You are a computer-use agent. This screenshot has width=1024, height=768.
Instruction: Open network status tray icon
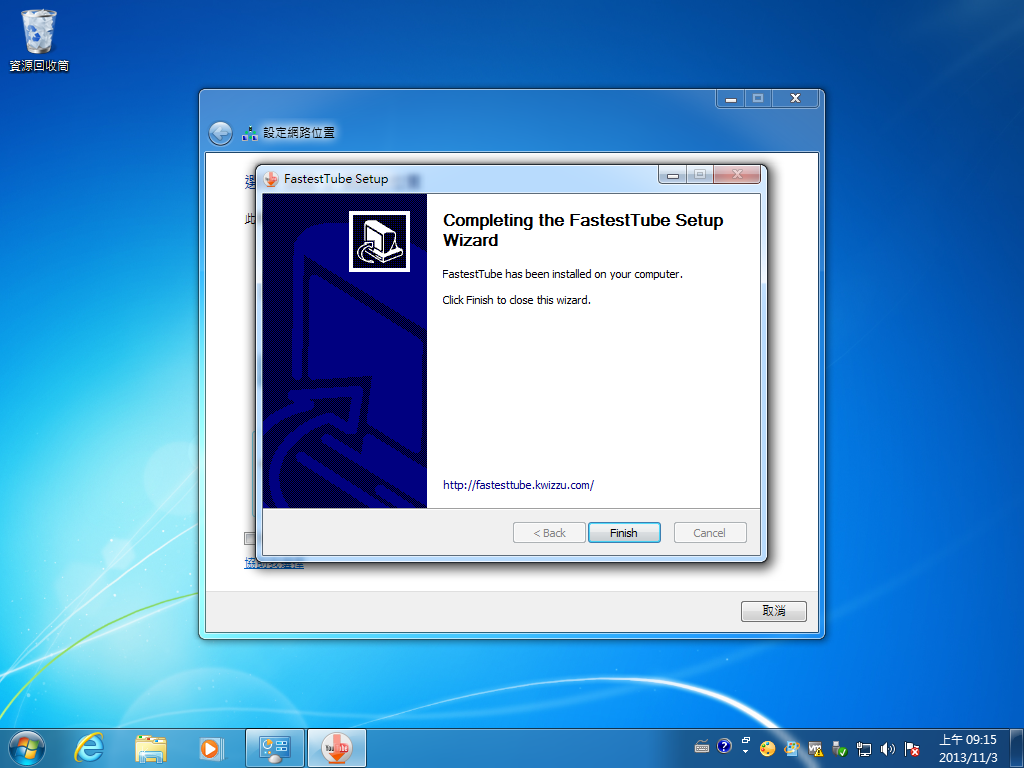pos(863,749)
